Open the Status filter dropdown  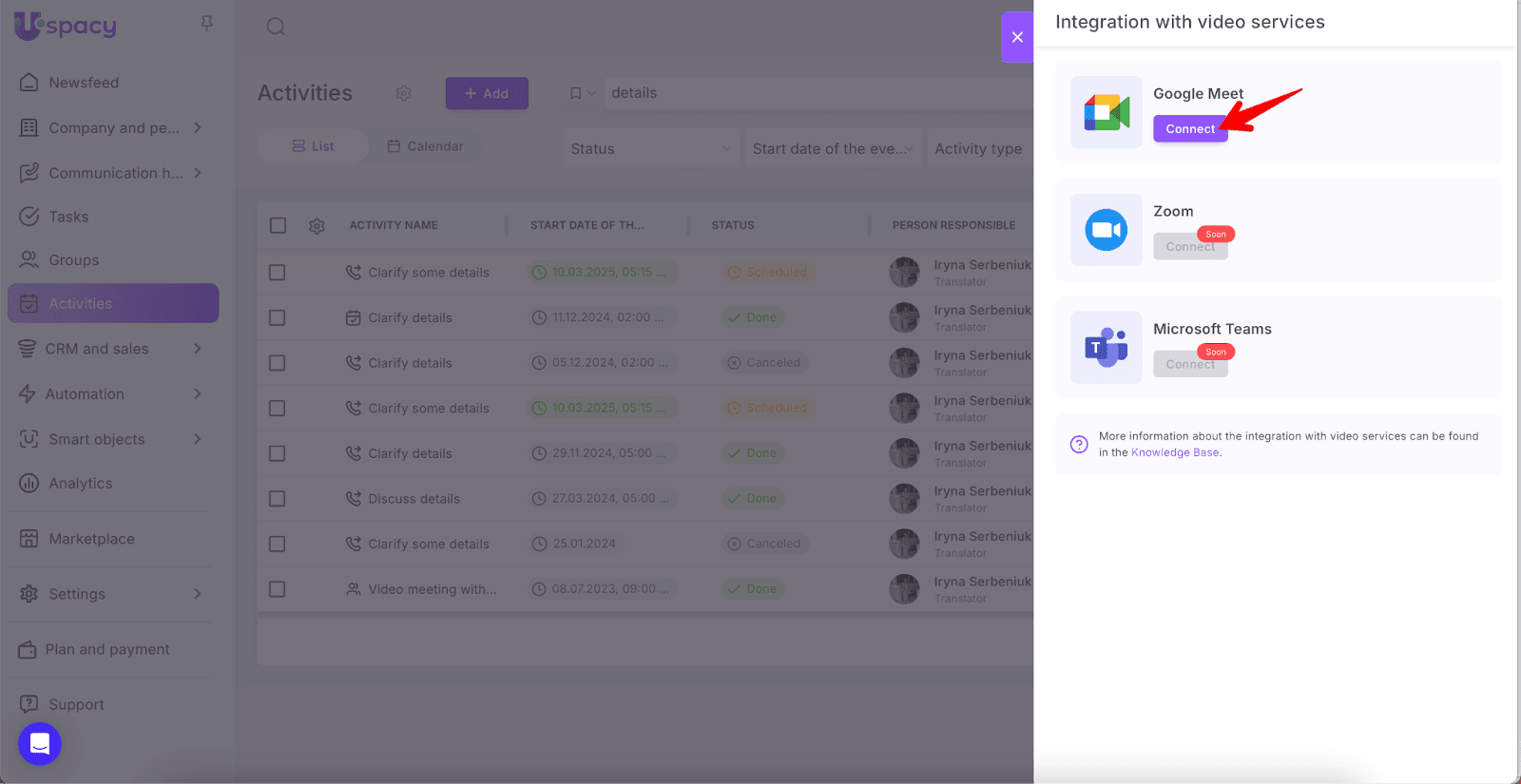click(x=650, y=148)
